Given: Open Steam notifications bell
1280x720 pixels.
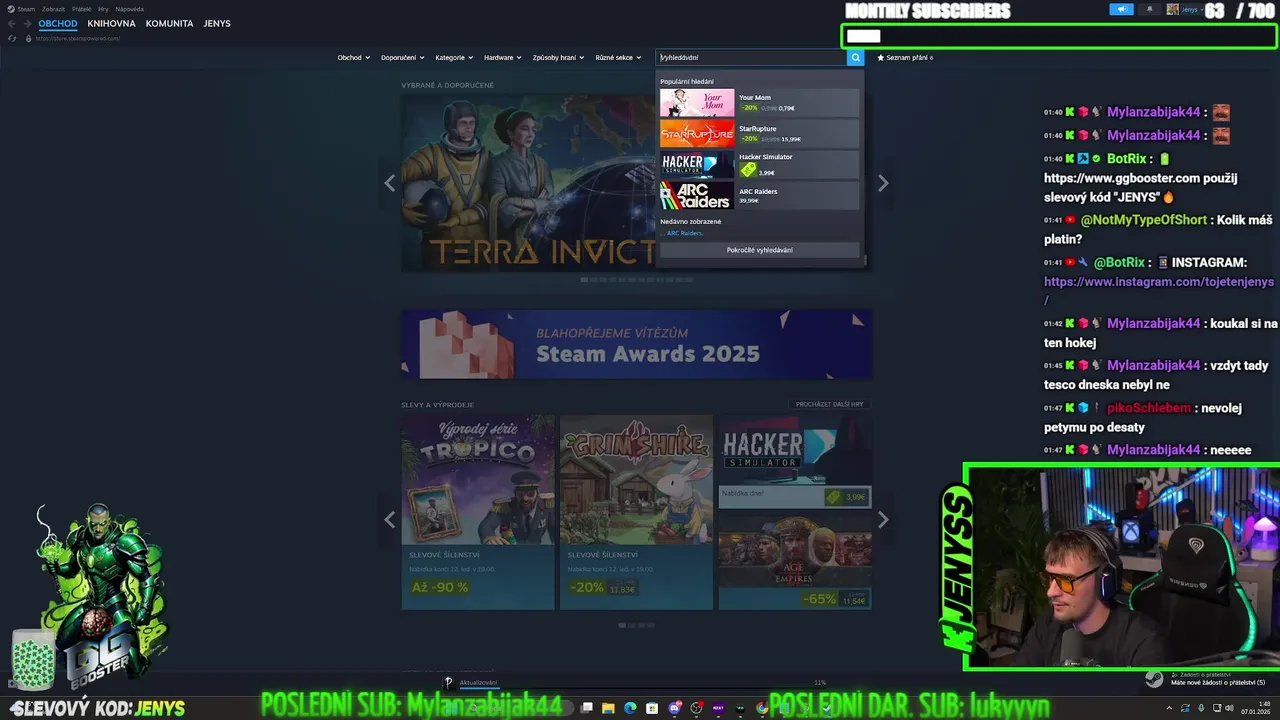Looking at the screenshot, I should point(1148,9).
